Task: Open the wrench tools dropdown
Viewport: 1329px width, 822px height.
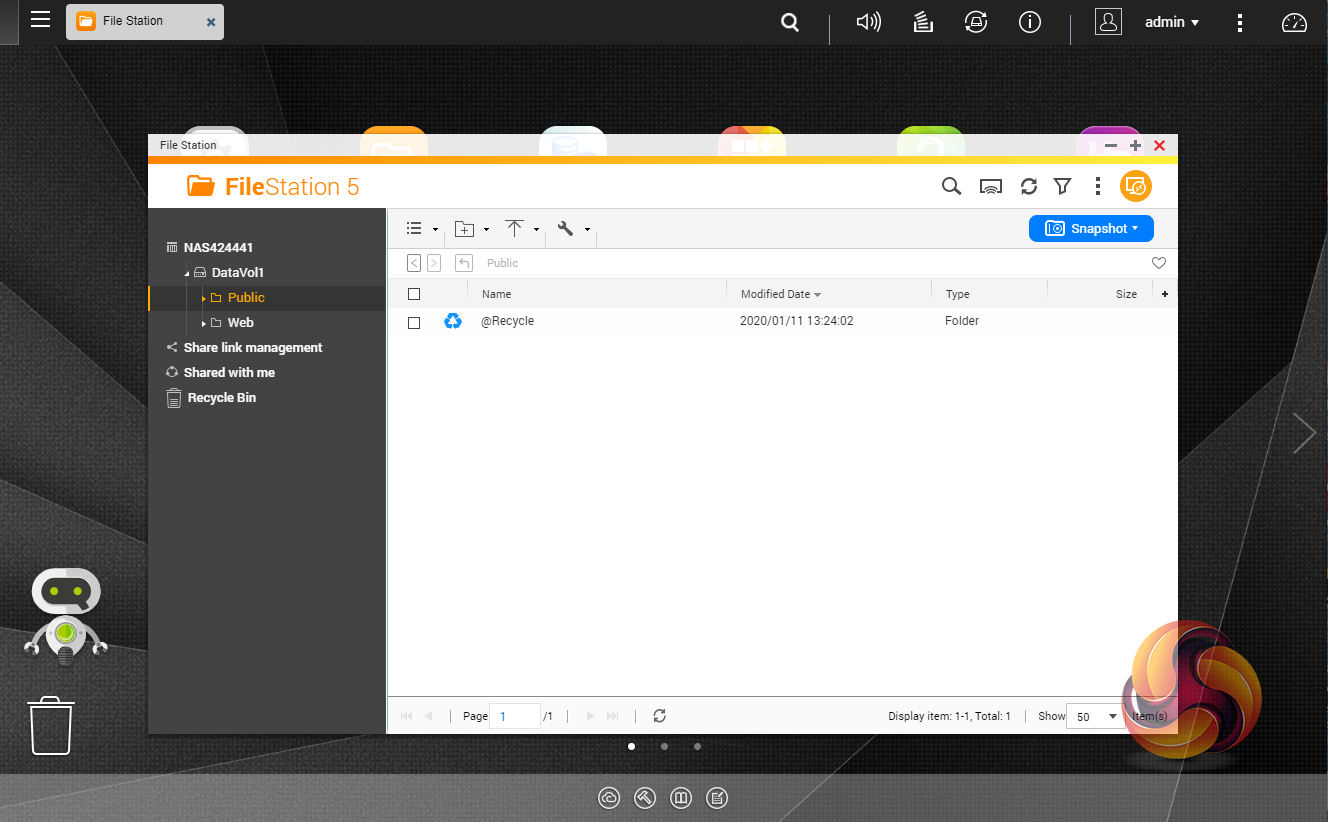Action: pos(573,229)
